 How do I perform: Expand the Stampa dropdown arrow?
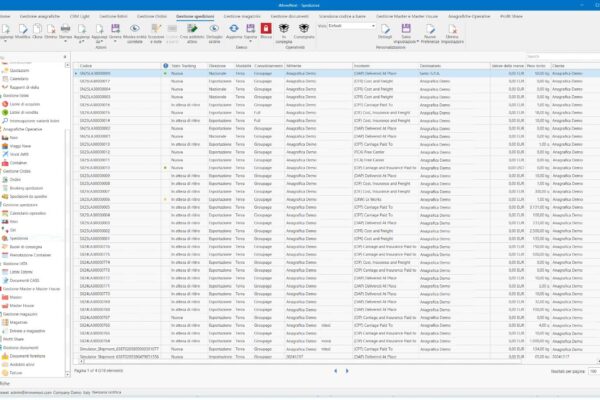tap(65, 41)
